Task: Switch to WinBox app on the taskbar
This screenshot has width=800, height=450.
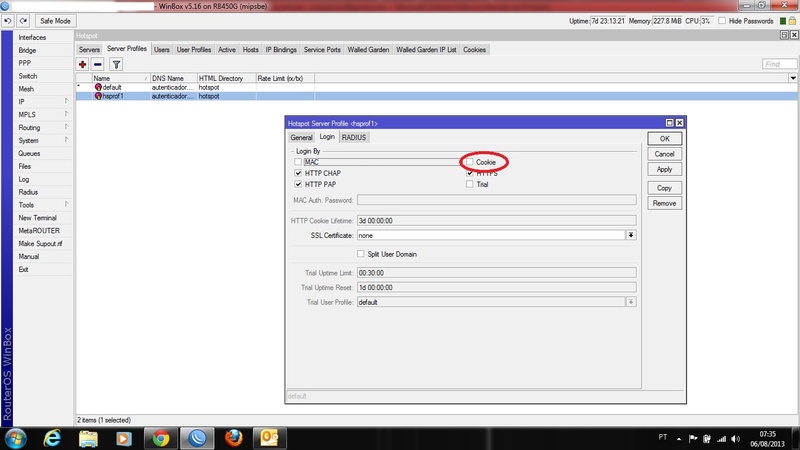Action: point(197,438)
